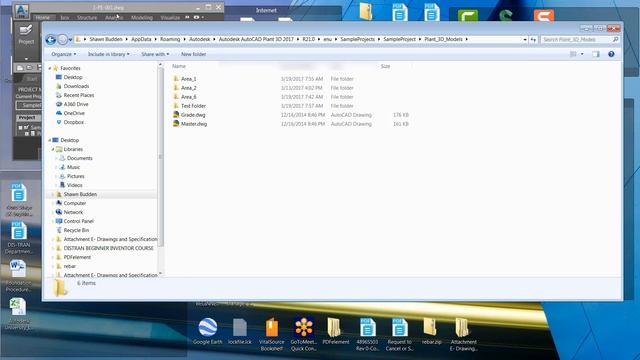
Task: Open Include in library dropdown
Action: (109, 54)
